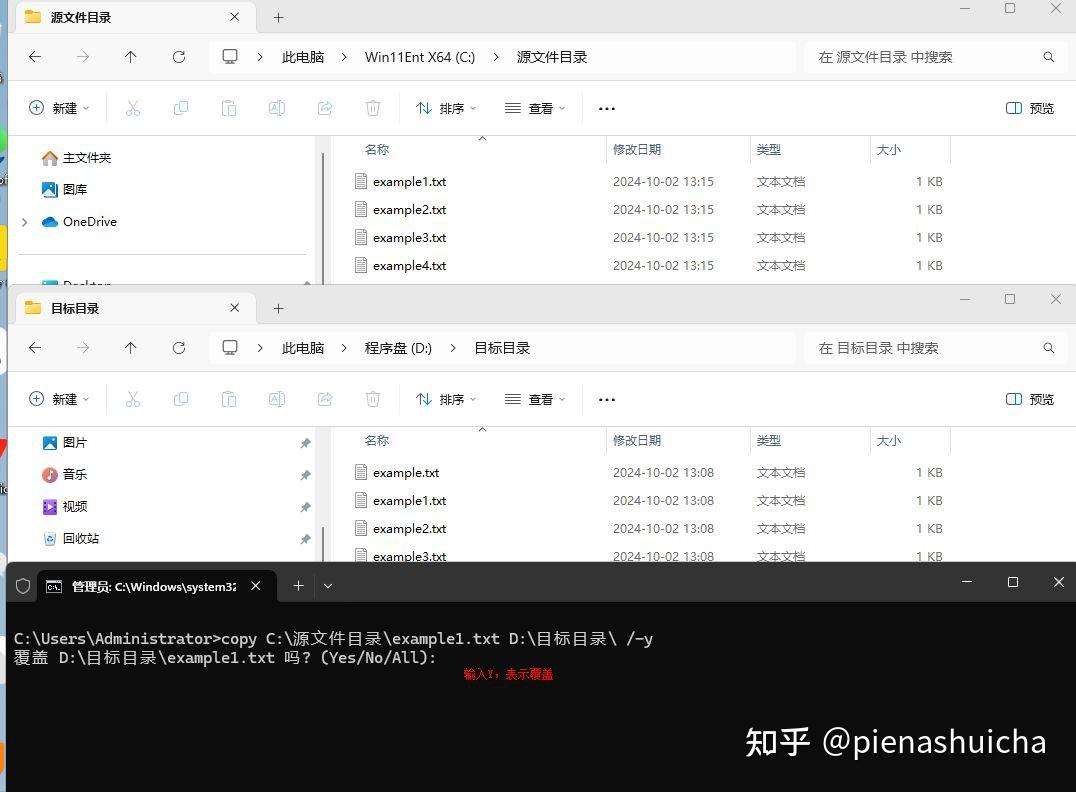Click Win11Ent X64 (C:) breadcrumb
This screenshot has height=792, width=1076.
click(x=420, y=57)
